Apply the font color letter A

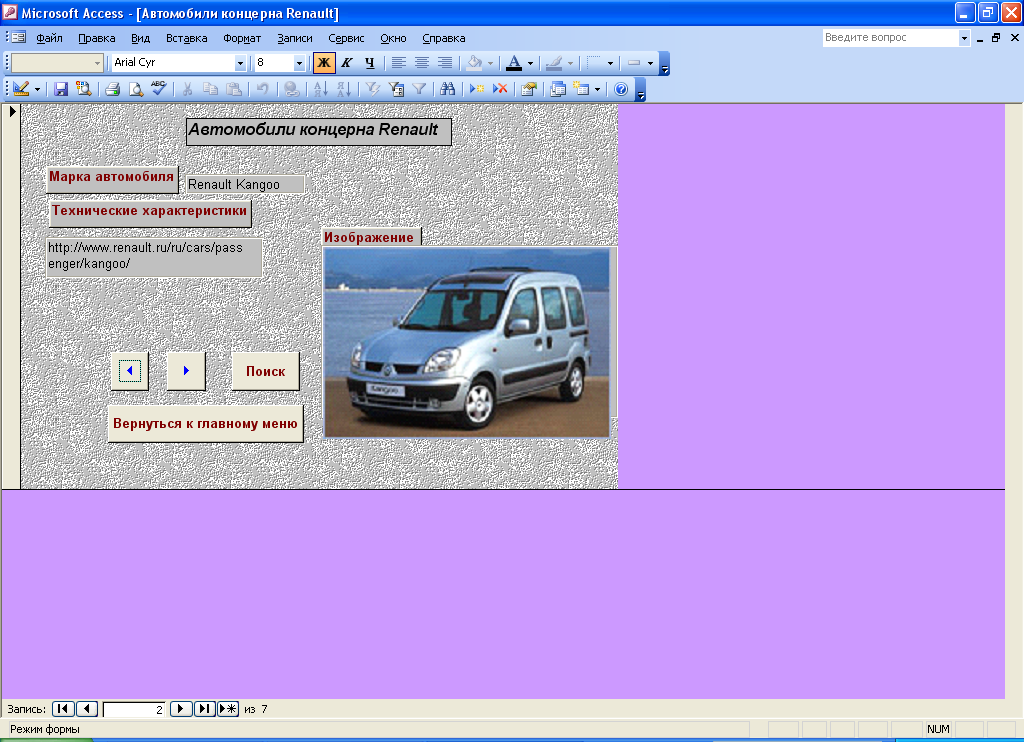point(514,63)
